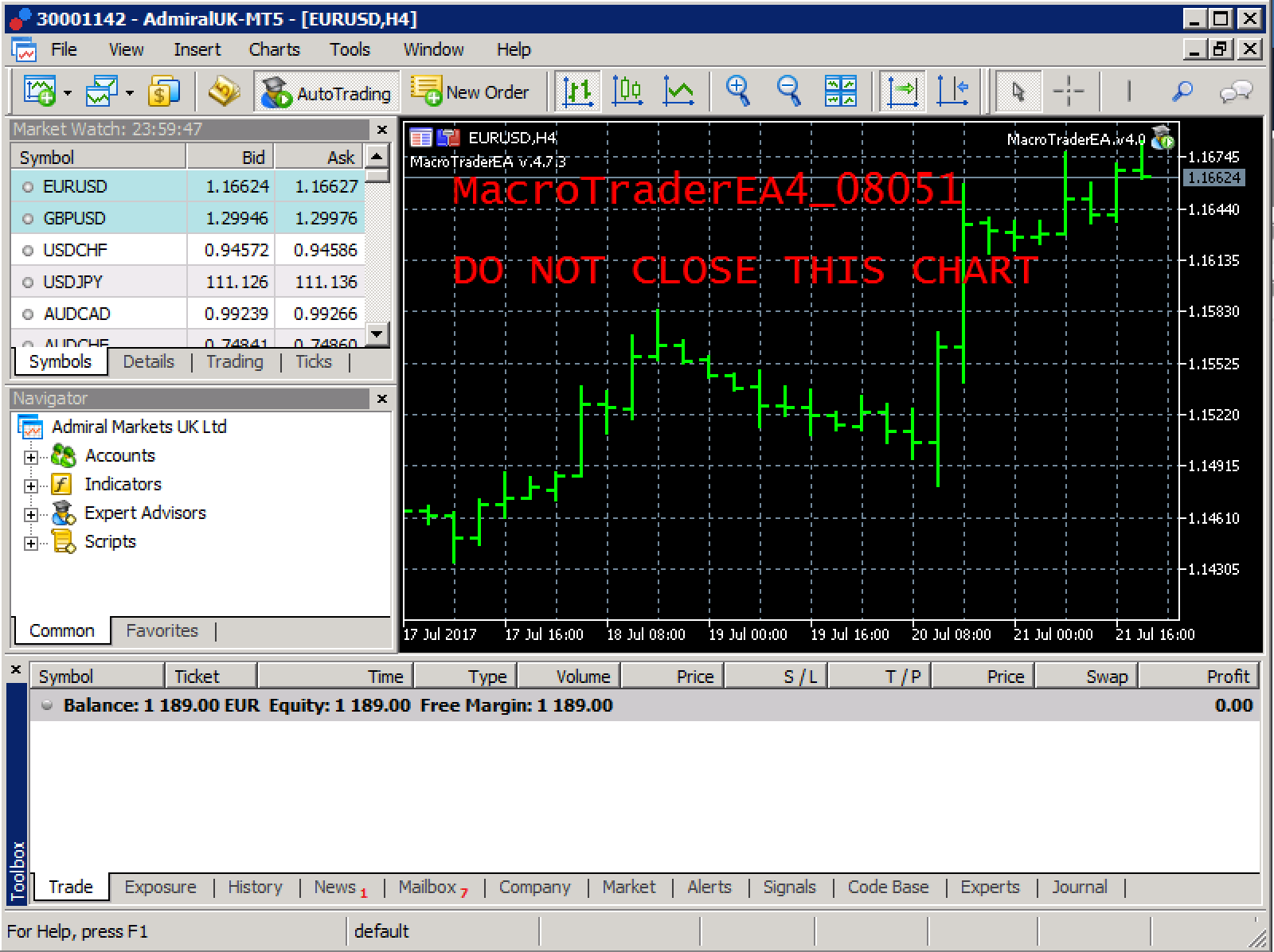This screenshot has width=1274, height=952.
Task: Switch to the Favorites tab in Navigator
Action: 162,630
